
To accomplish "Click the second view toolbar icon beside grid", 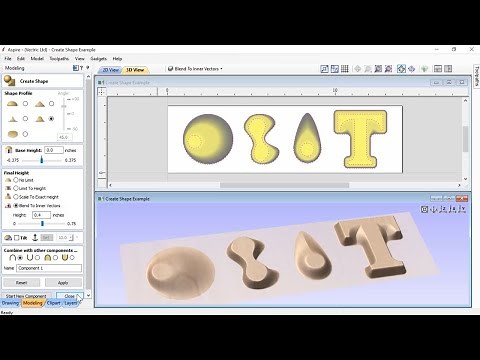I will pyautogui.click(x=335, y=69).
